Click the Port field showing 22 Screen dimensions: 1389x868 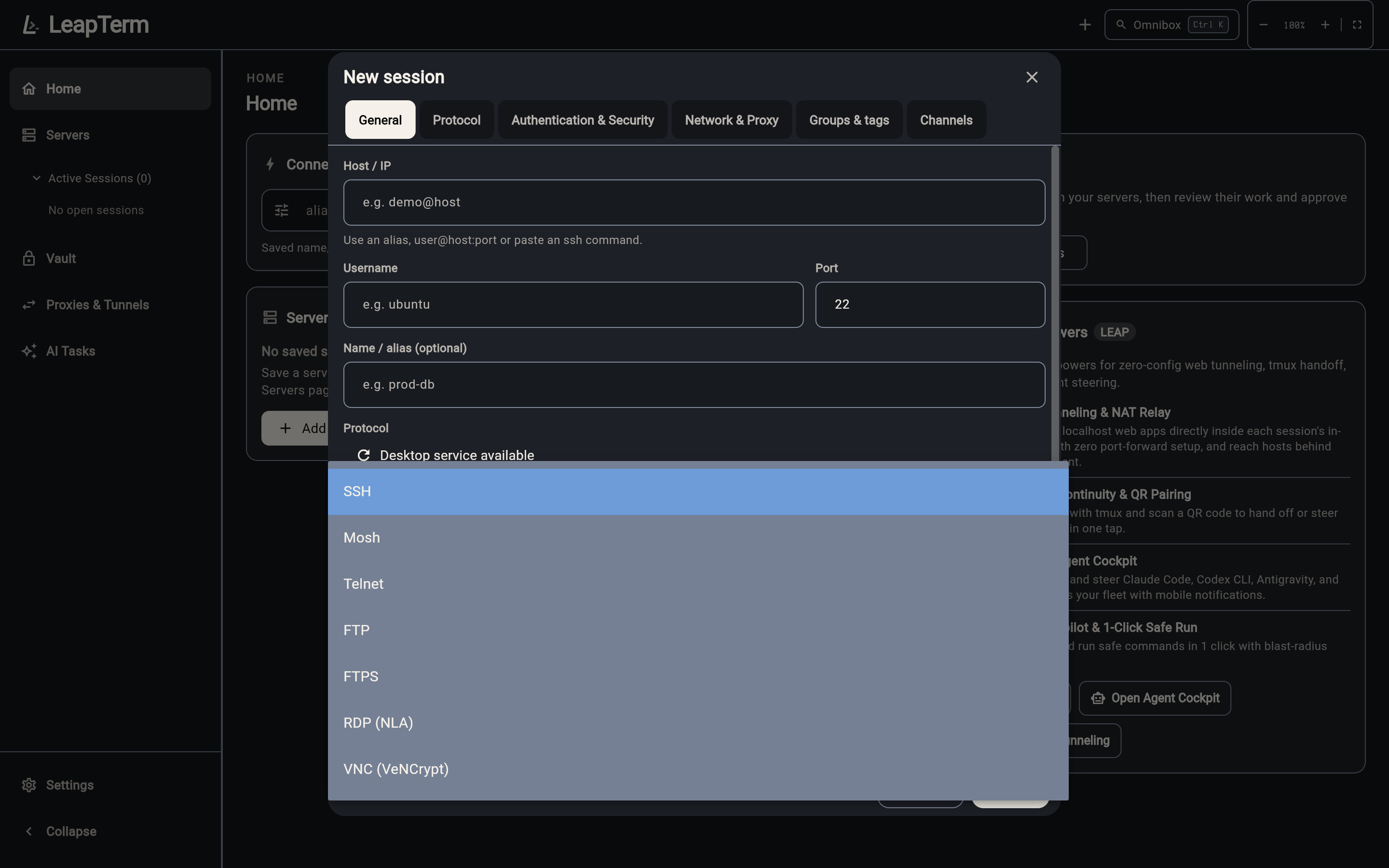click(x=930, y=305)
